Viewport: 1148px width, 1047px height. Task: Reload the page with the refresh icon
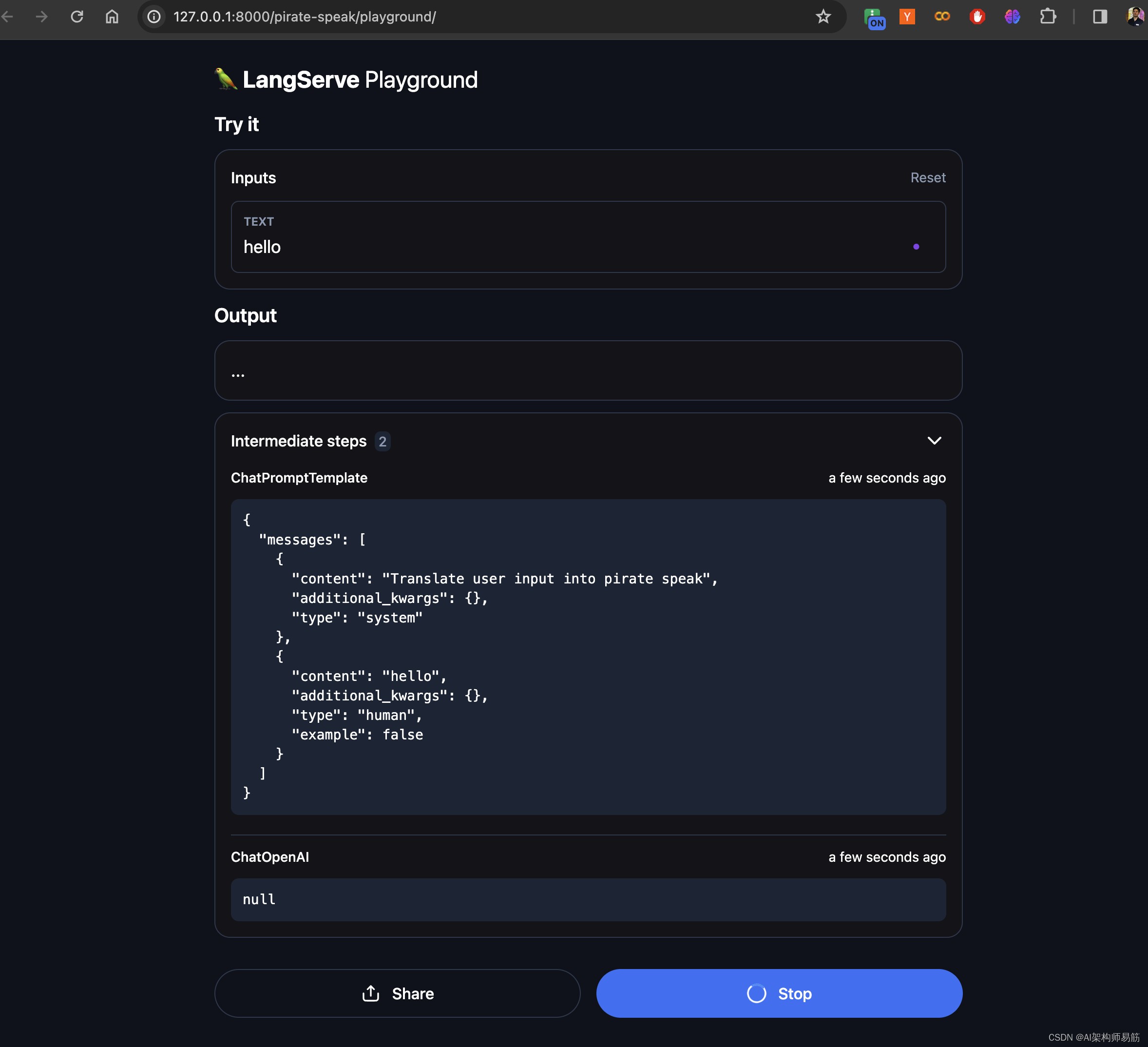pos(77,17)
